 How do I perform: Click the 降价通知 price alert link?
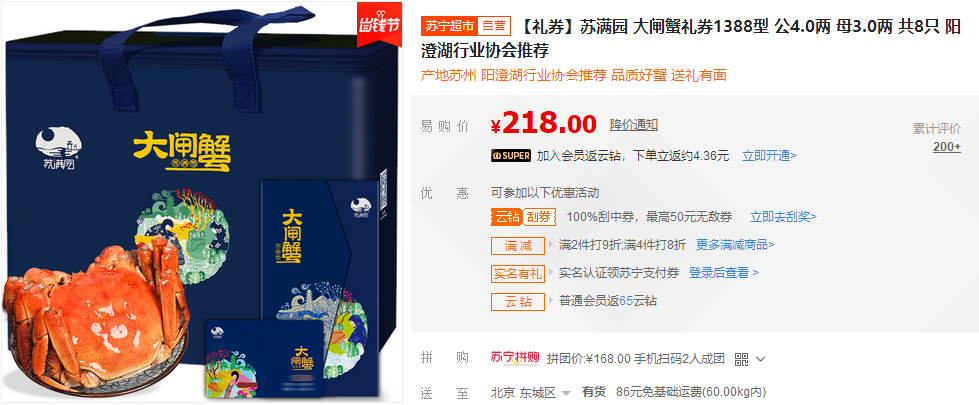[634, 125]
